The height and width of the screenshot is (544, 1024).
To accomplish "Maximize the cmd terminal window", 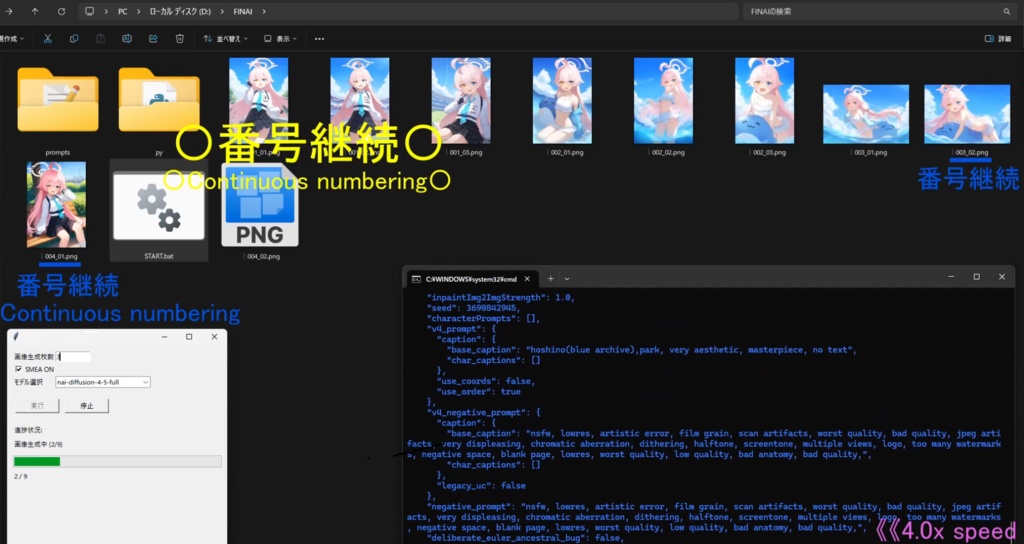I will click(x=976, y=277).
